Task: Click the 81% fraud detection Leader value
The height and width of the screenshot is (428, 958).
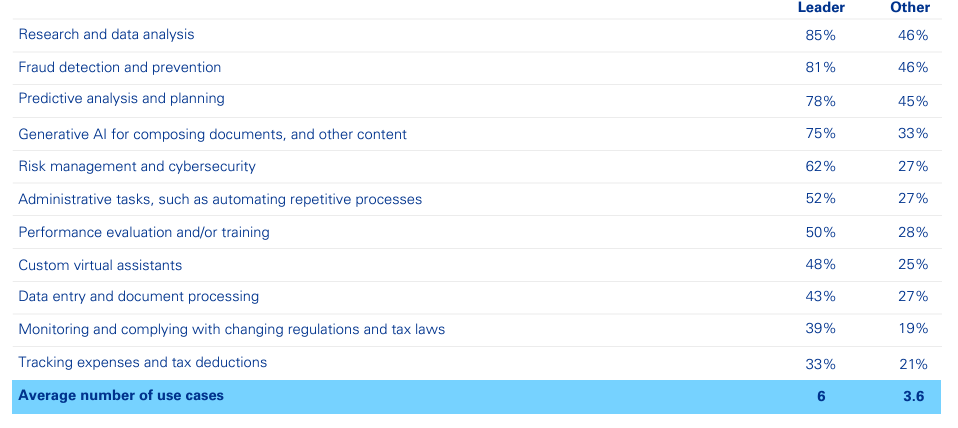Action: click(x=820, y=67)
